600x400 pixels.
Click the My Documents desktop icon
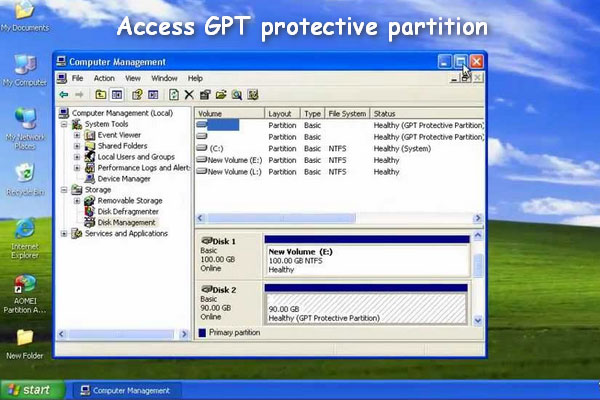(x=25, y=16)
